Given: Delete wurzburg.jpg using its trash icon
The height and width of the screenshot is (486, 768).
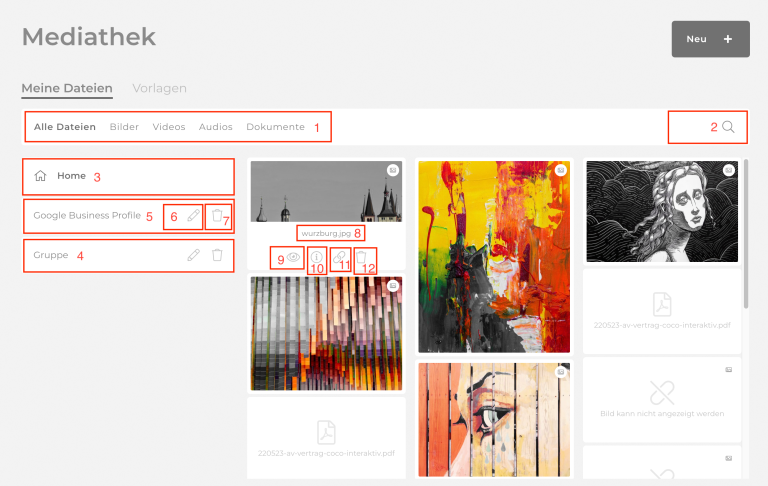Looking at the screenshot, I should pos(361,257).
